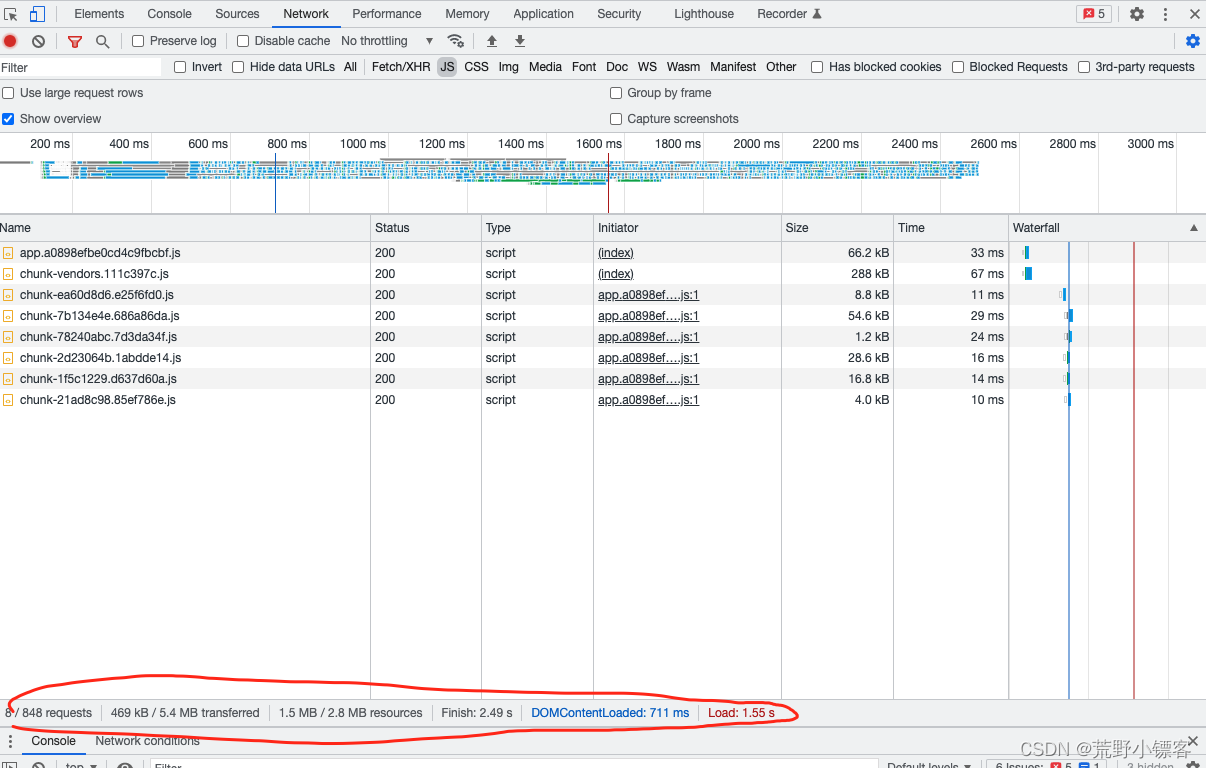Open the Memory tab
This screenshot has width=1206, height=768.
click(467, 14)
